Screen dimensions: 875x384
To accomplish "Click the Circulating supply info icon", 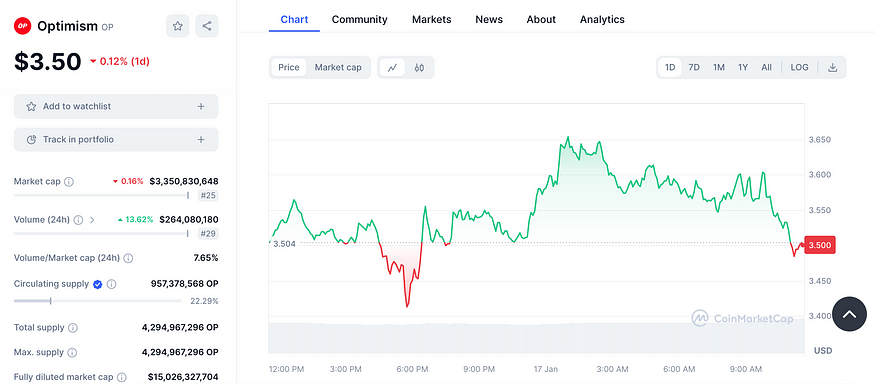I will 112,284.
